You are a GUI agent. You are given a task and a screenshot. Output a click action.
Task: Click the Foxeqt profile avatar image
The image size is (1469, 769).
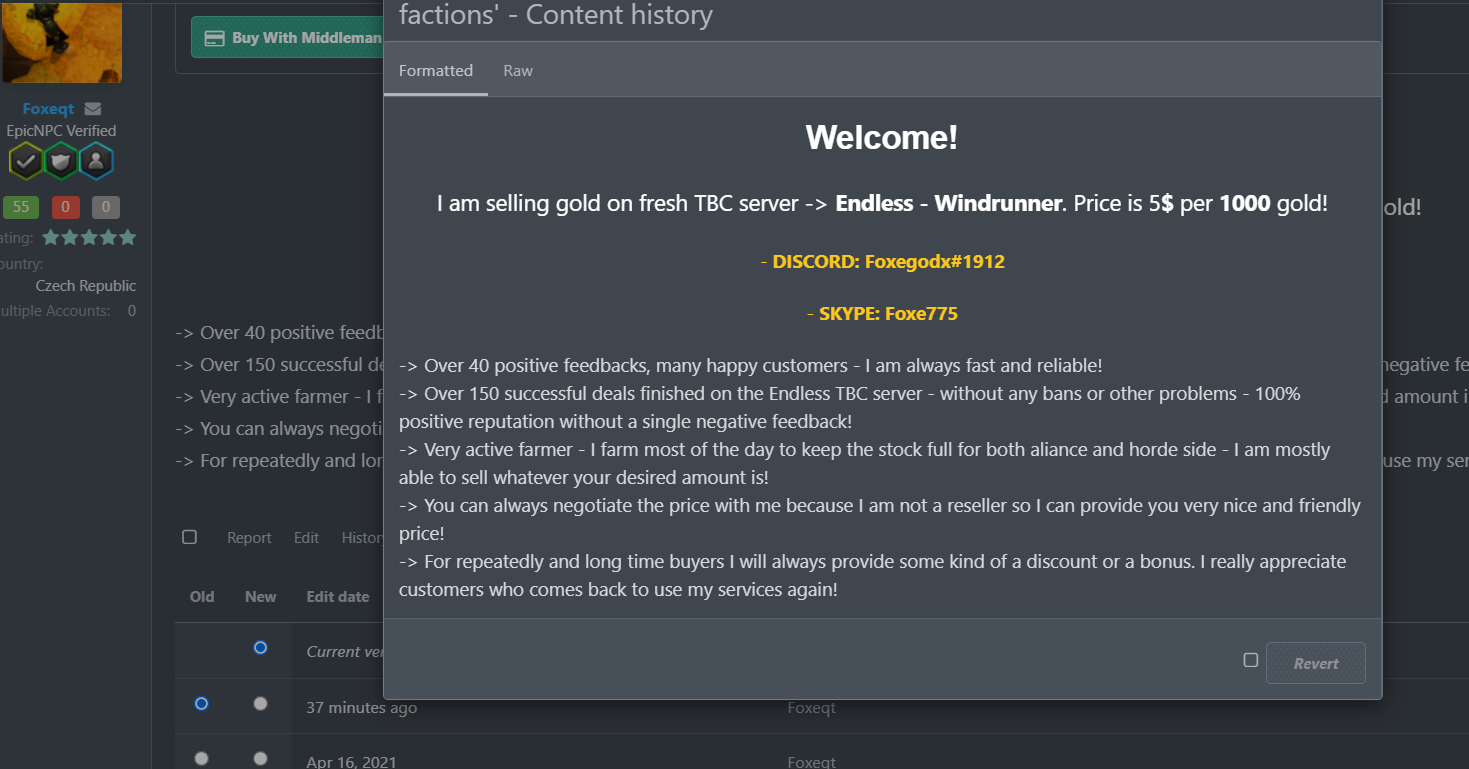click(x=62, y=42)
